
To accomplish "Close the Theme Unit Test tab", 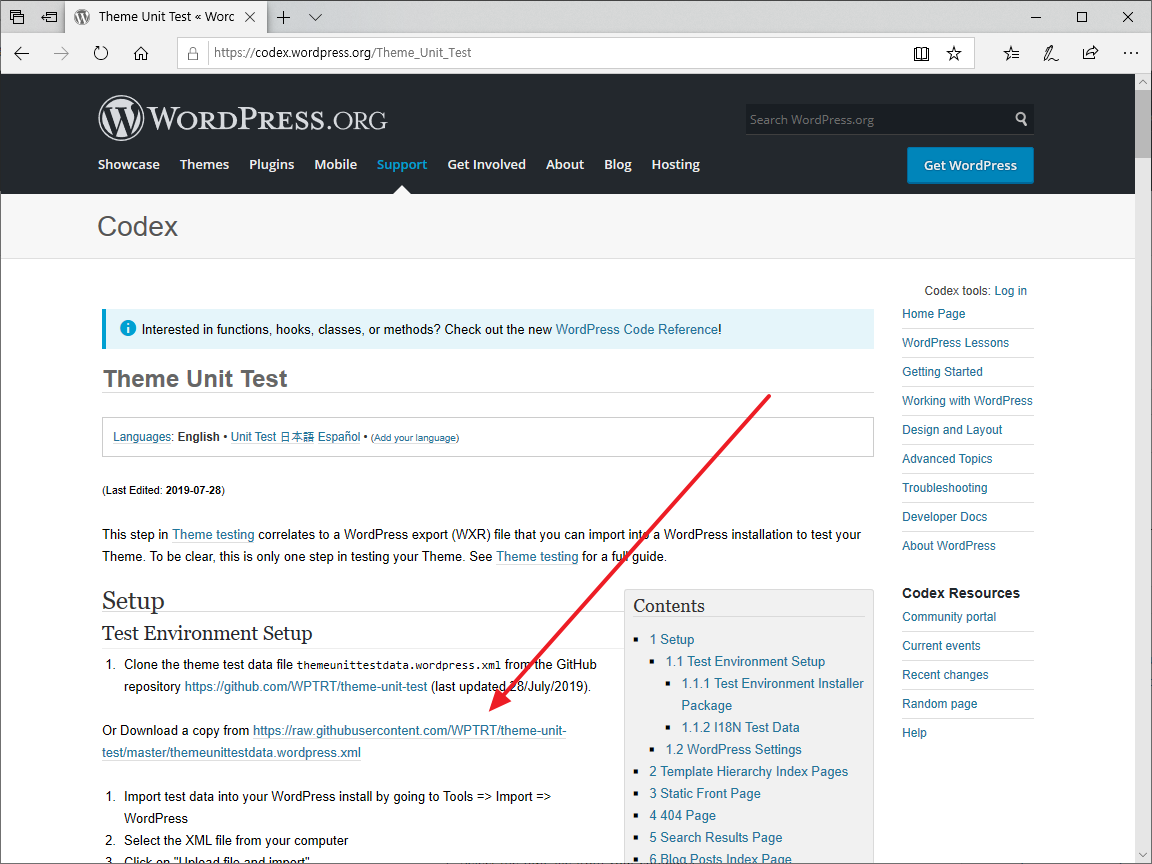I will point(250,17).
